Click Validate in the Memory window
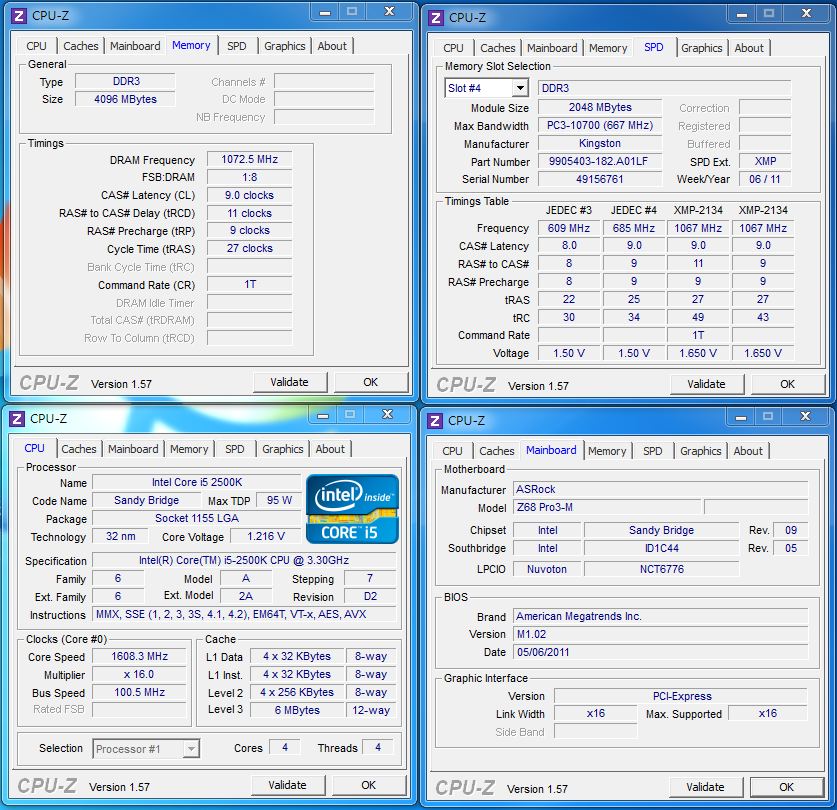This screenshot has height=810, width=837. pos(289,382)
